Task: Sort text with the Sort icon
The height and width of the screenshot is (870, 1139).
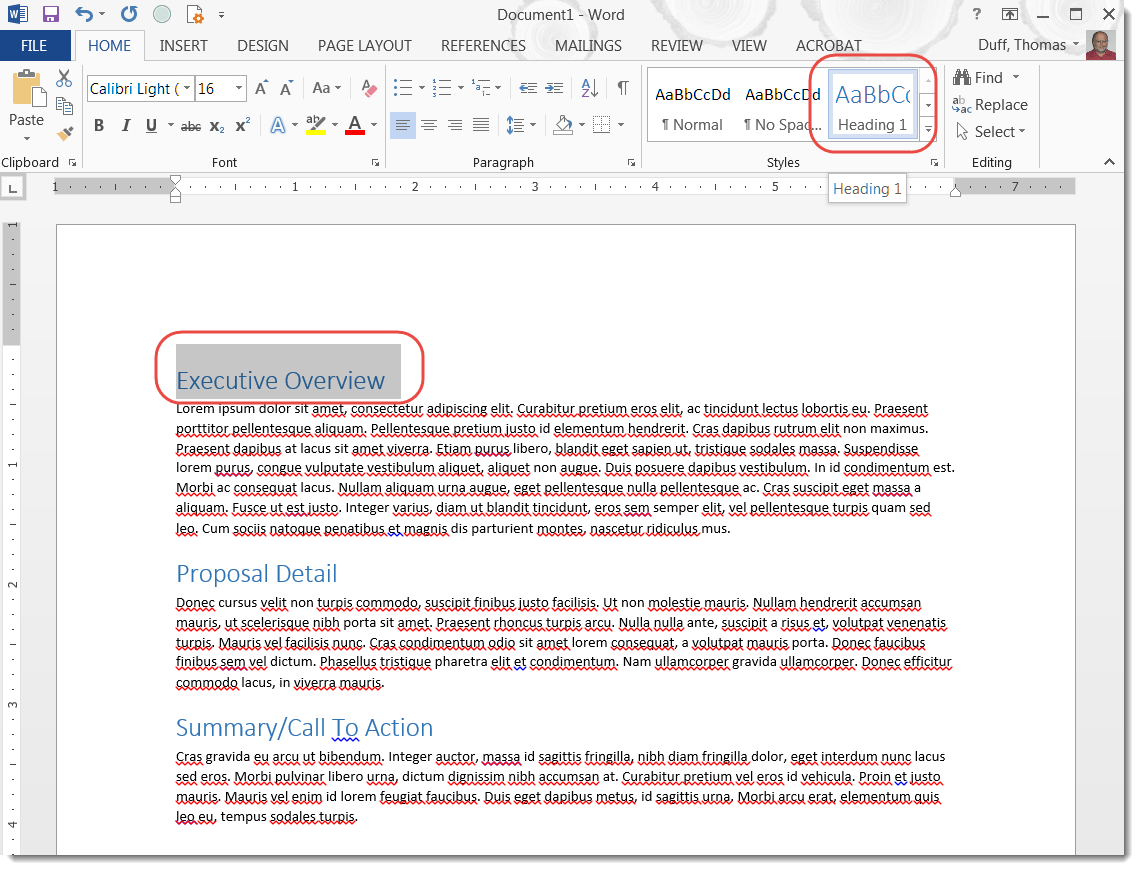Action: click(588, 89)
